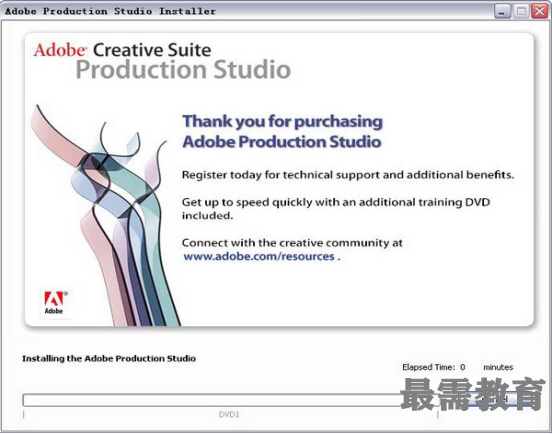Viewport: 552px width, 434px height.
Task: Open the www.adobe.com/resources link
Action: point(259,257)
